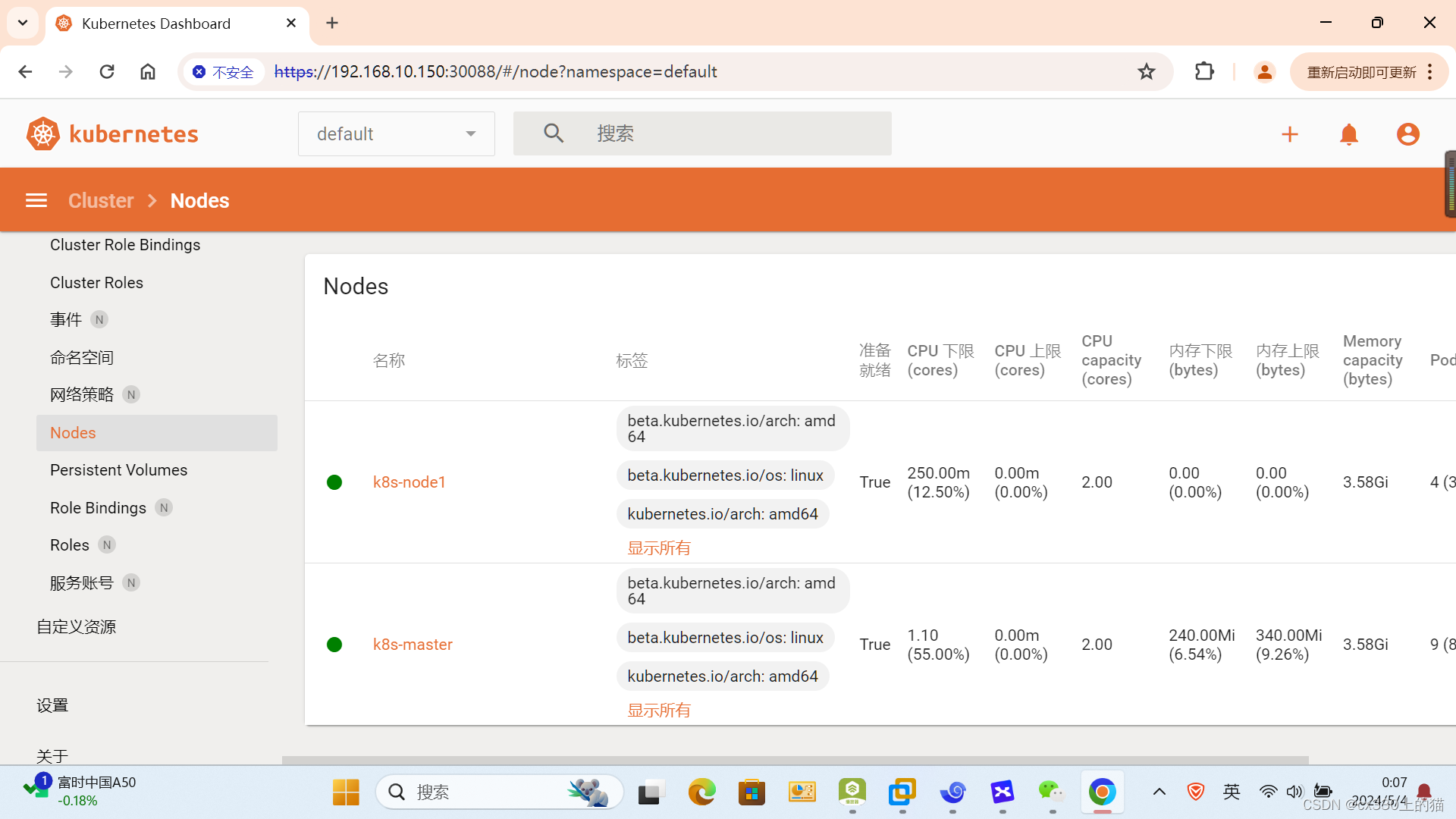The image size is (1456, 819).
Task: Open Microsoft Edge from taskbar
Action: (x=701, y=792)
